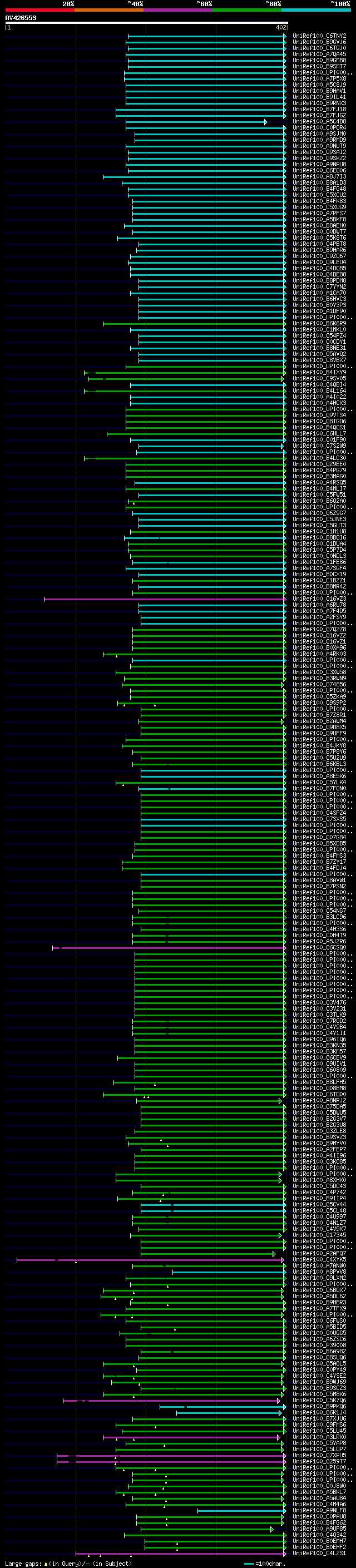Select the UniRef100_C5XUG9 label

tap(319, 207)
